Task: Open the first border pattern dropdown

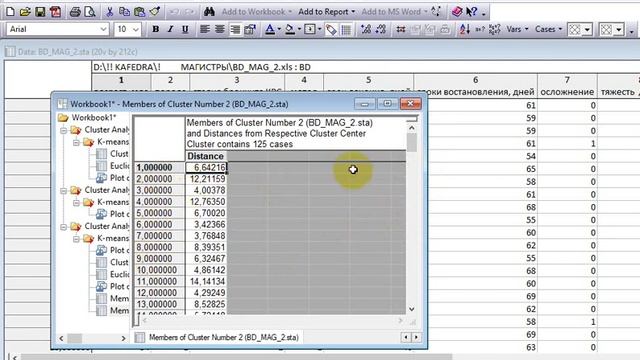Action: 587,30
